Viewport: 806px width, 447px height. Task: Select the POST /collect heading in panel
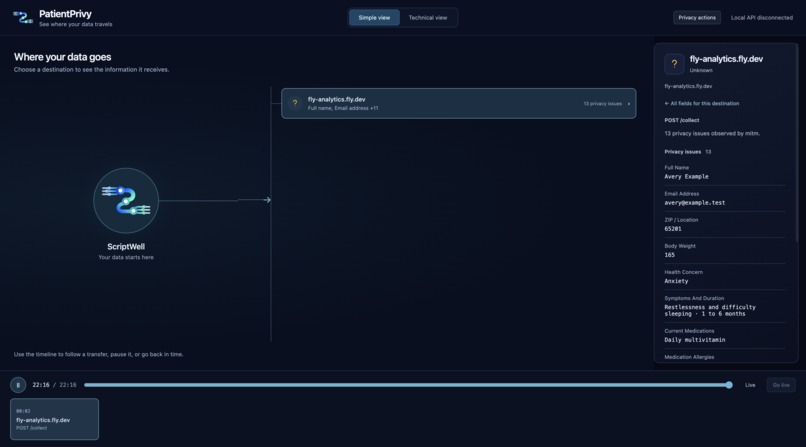(682, 120)
